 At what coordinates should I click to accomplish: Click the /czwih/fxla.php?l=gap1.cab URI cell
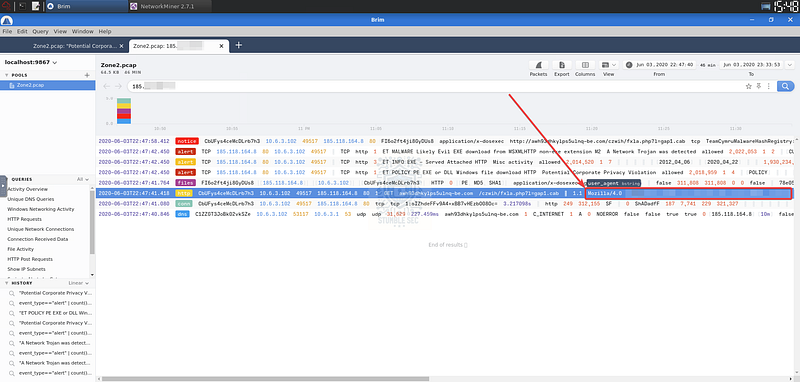point(520,193)
